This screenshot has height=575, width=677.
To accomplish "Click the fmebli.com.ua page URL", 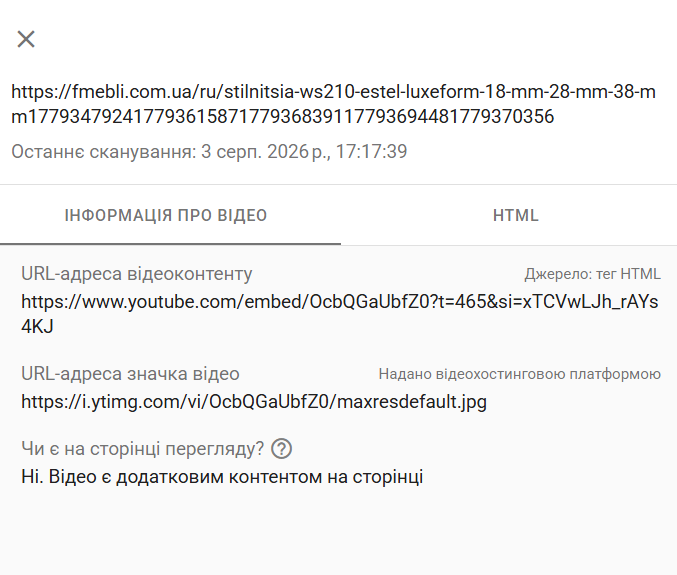I will click(x=333, y=104).
